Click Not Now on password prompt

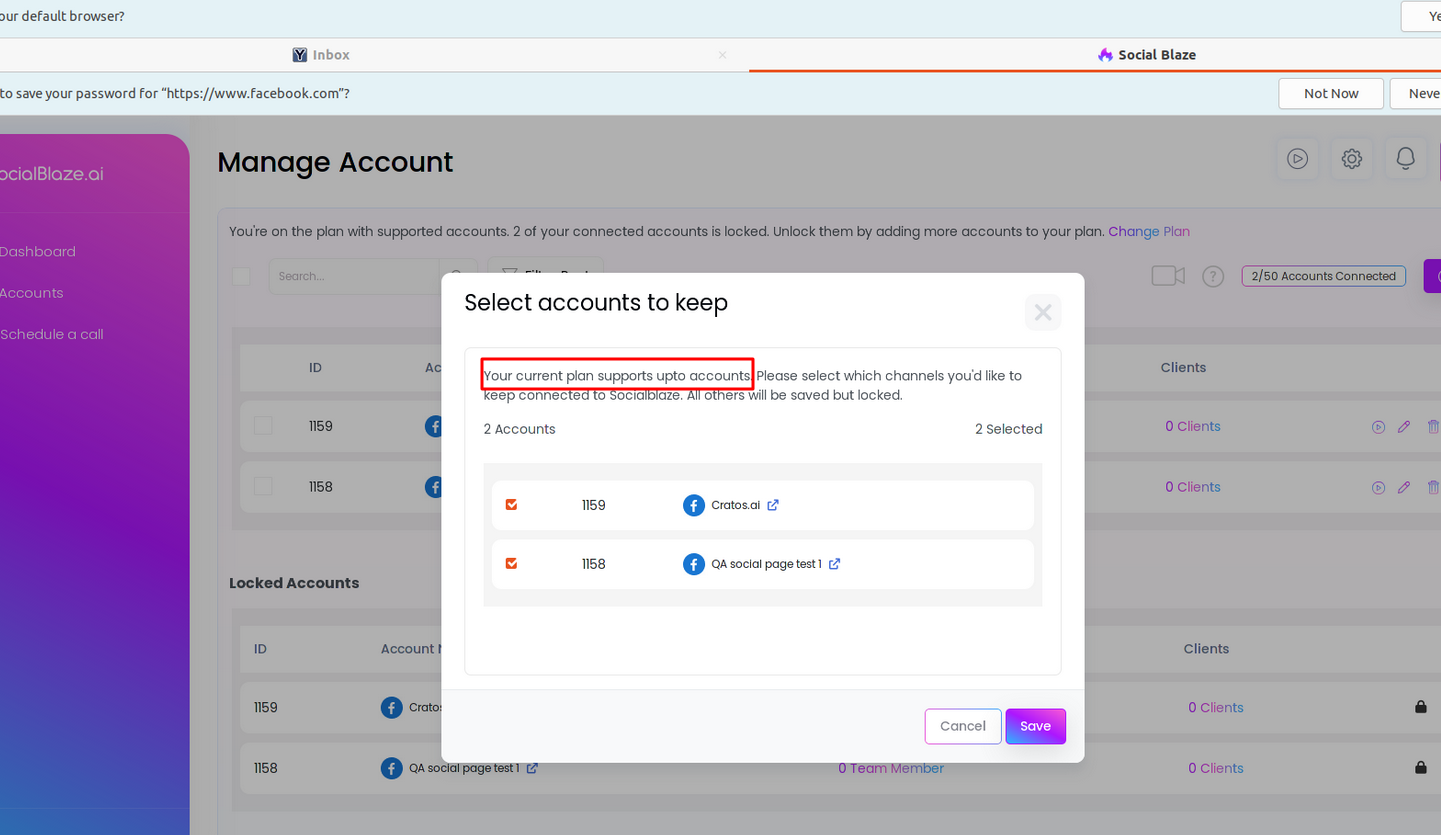[x=1331, y=93]
